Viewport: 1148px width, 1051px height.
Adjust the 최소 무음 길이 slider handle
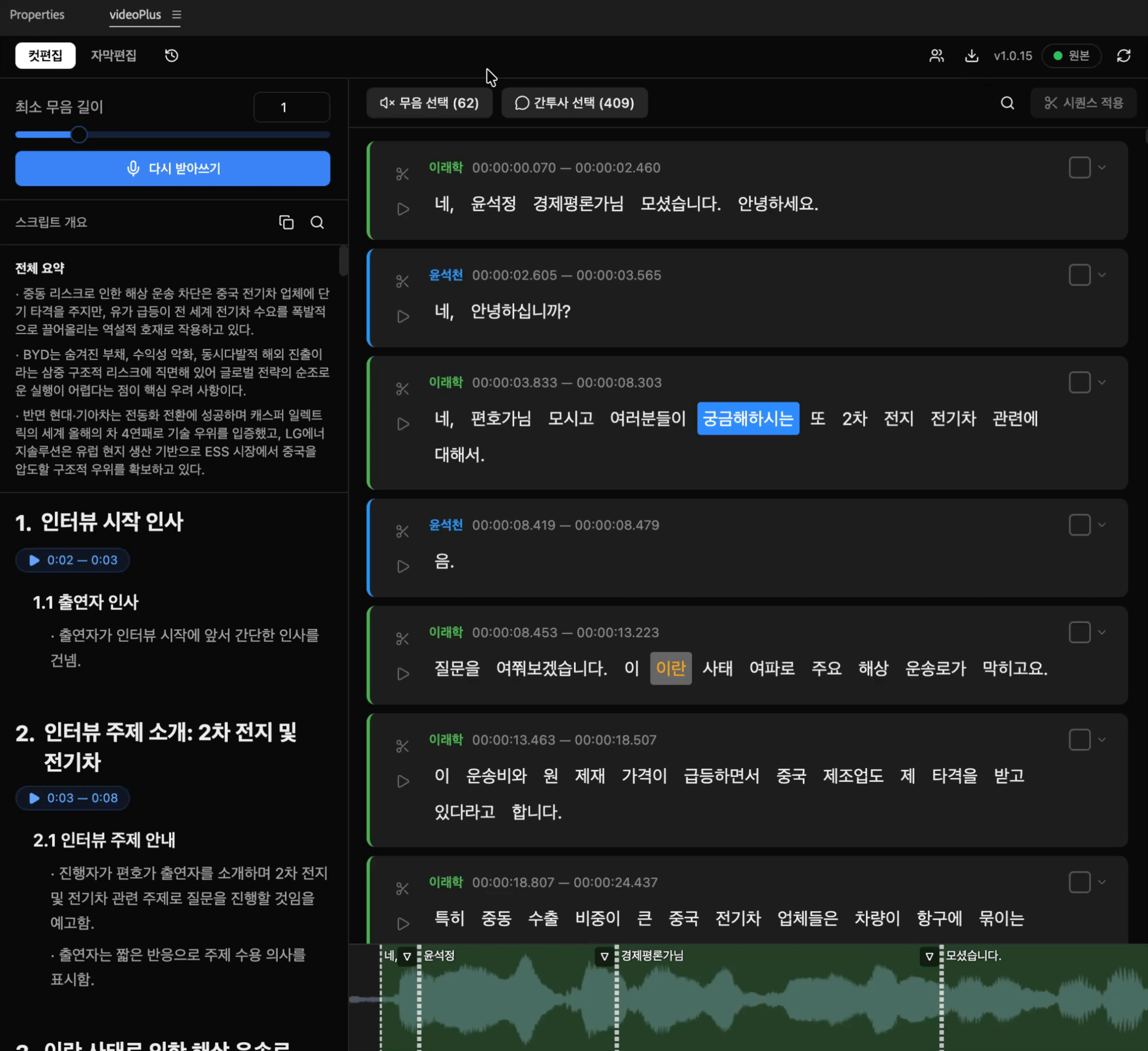click(79, 134)
